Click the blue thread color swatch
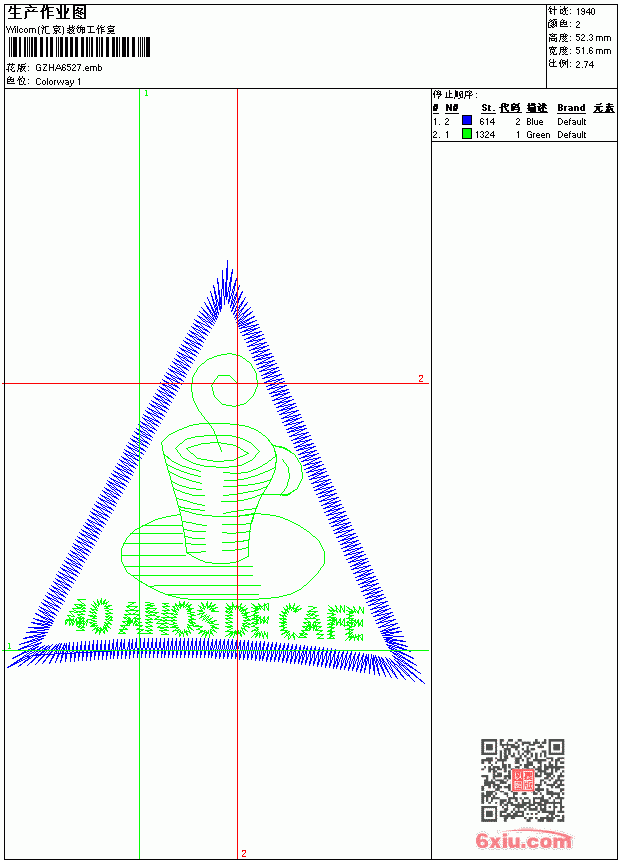 pos(467,120)
